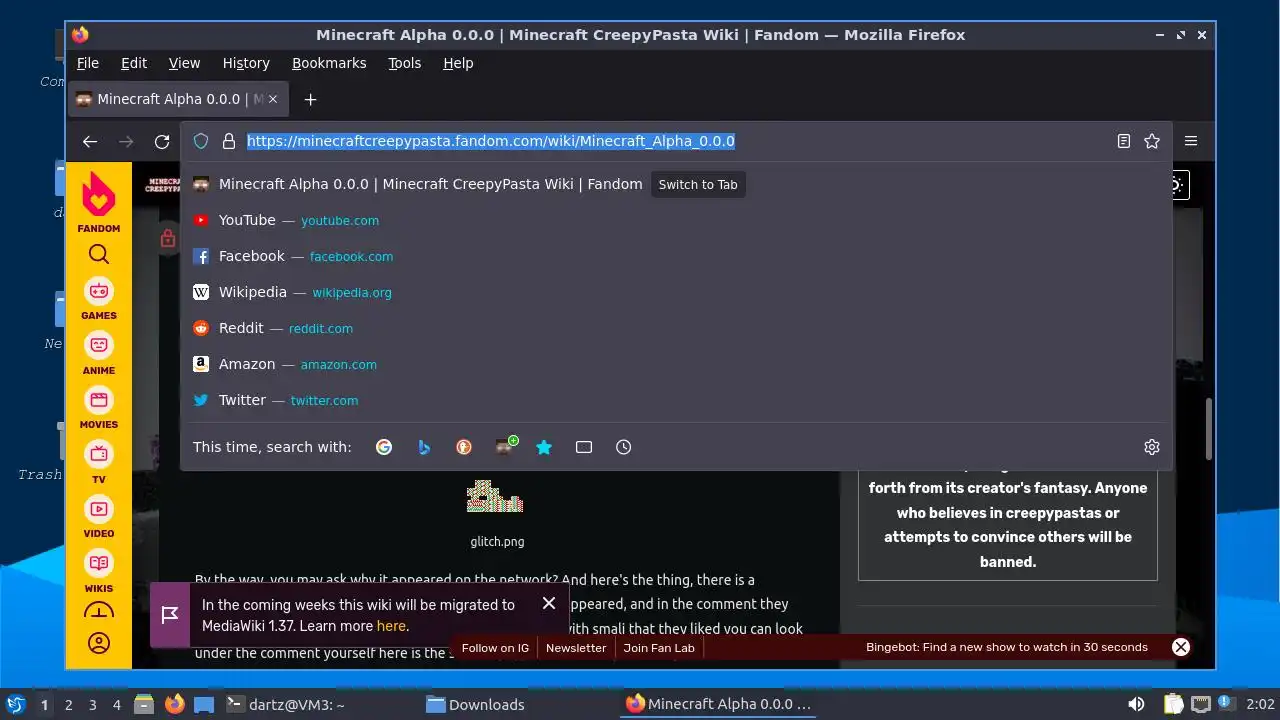Image resolution: width=1280 pixels, height=720 pixels.
Task: Choose the Twitter suggestion
Action: (676, 400)
